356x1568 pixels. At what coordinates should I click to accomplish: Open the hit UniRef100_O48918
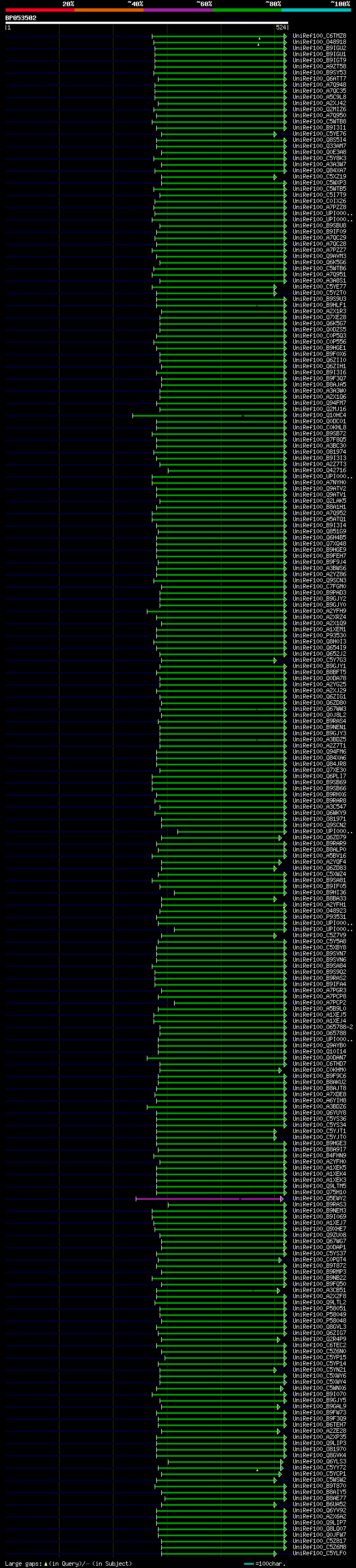(319, 42)
